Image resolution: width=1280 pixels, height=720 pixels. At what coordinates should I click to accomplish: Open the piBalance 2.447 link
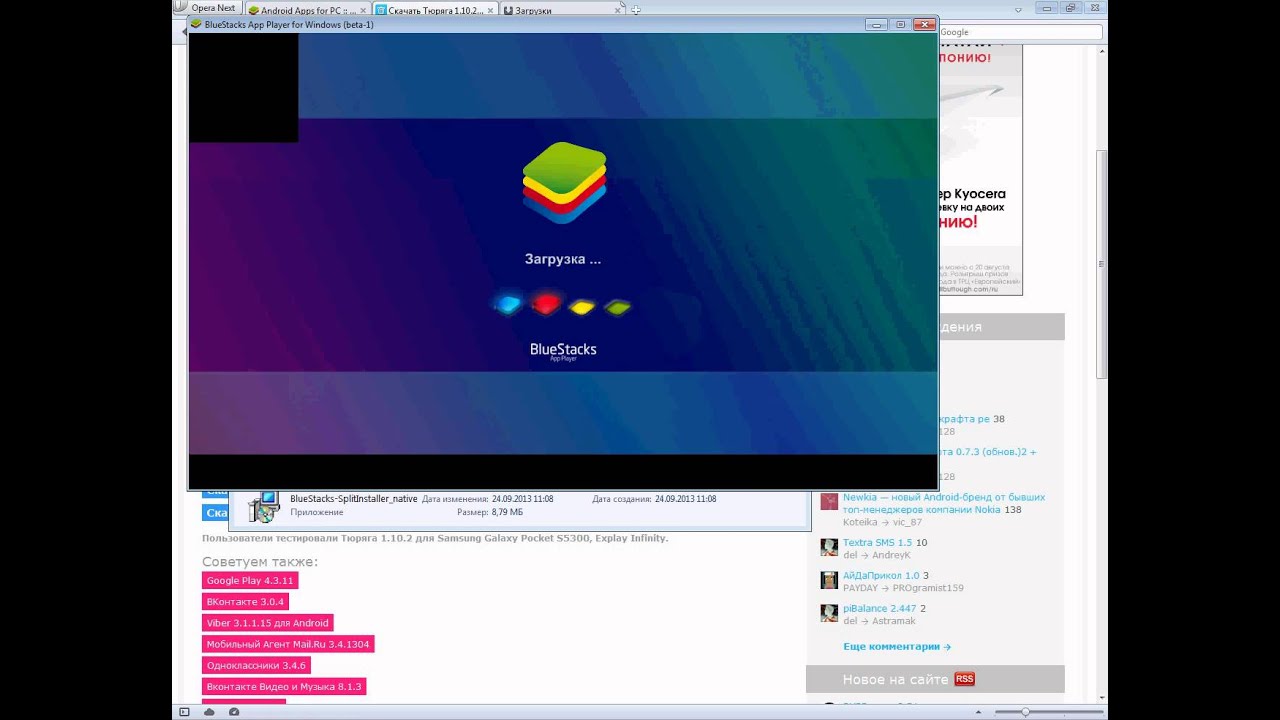[x=879, y=609]
